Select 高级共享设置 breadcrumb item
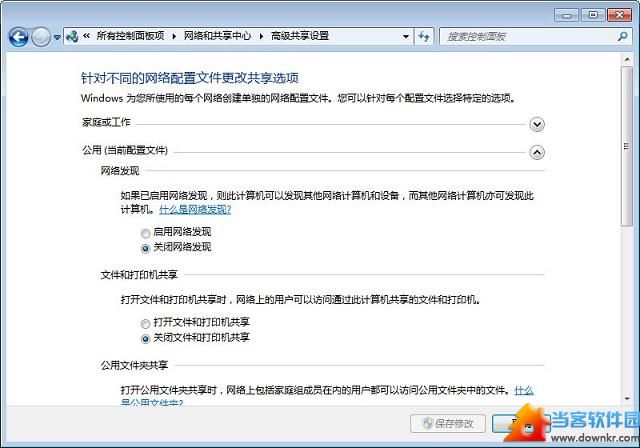The image size is (640, 448). [x=300, y=36]
